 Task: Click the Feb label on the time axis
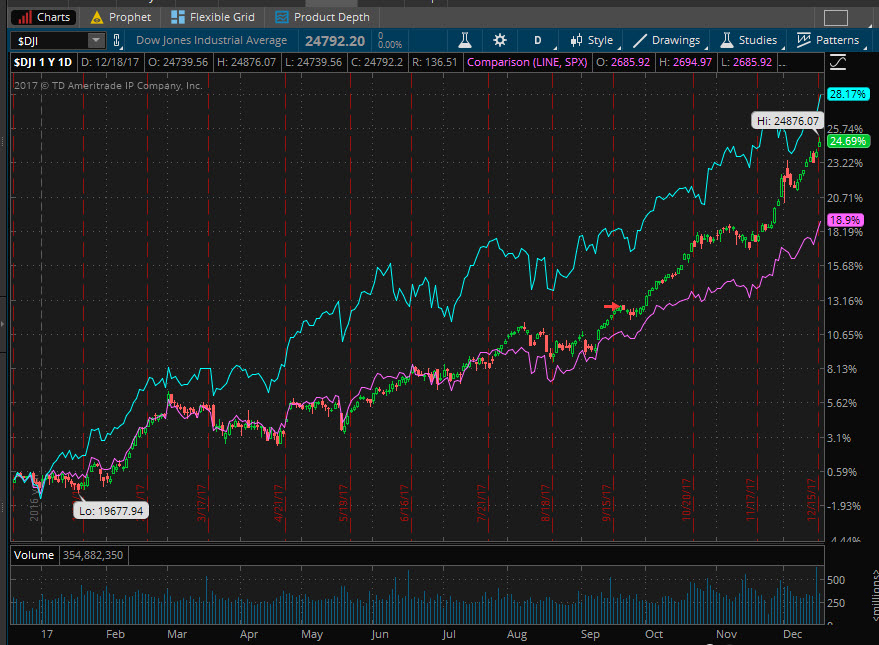[x=115, y=634]
